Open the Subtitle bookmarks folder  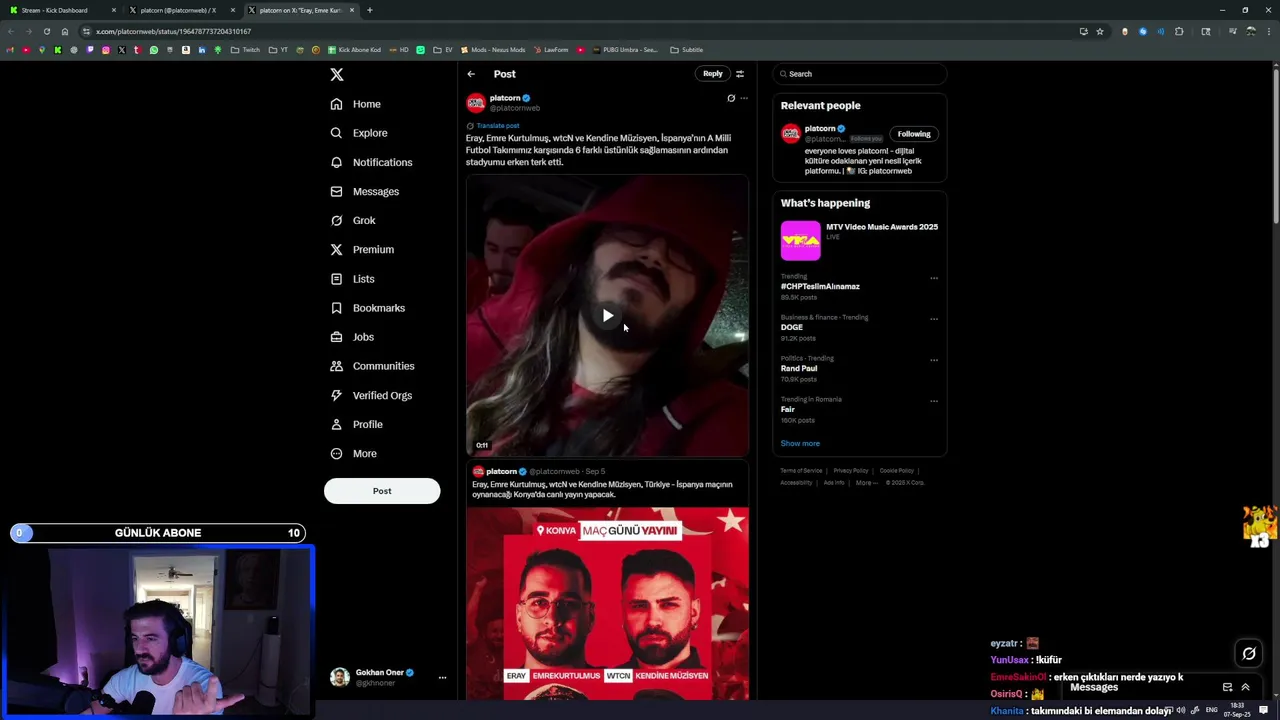686,50
